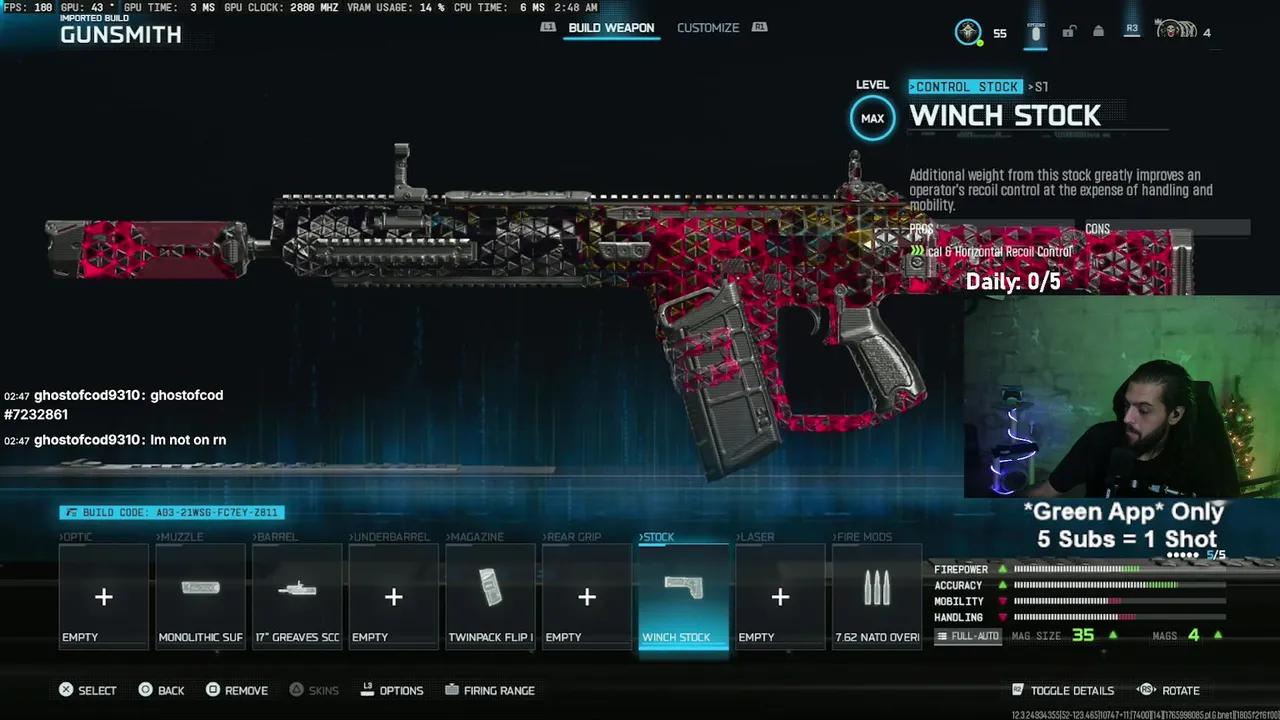Image resolution: width=1280 pixels, height=720 pixels.
Task: Open the player avatar party icon
Action: [x=1175, y=30]
